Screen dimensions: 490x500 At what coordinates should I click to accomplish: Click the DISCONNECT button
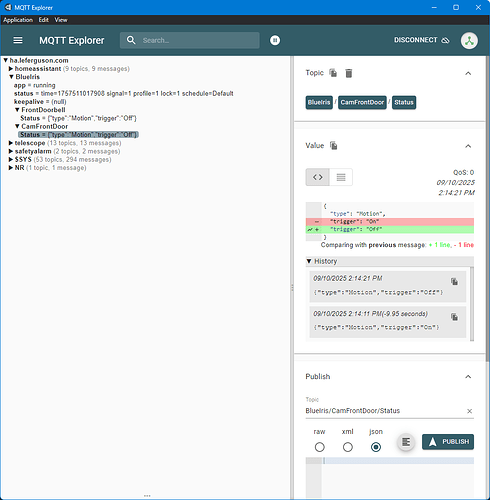point(422,40)
